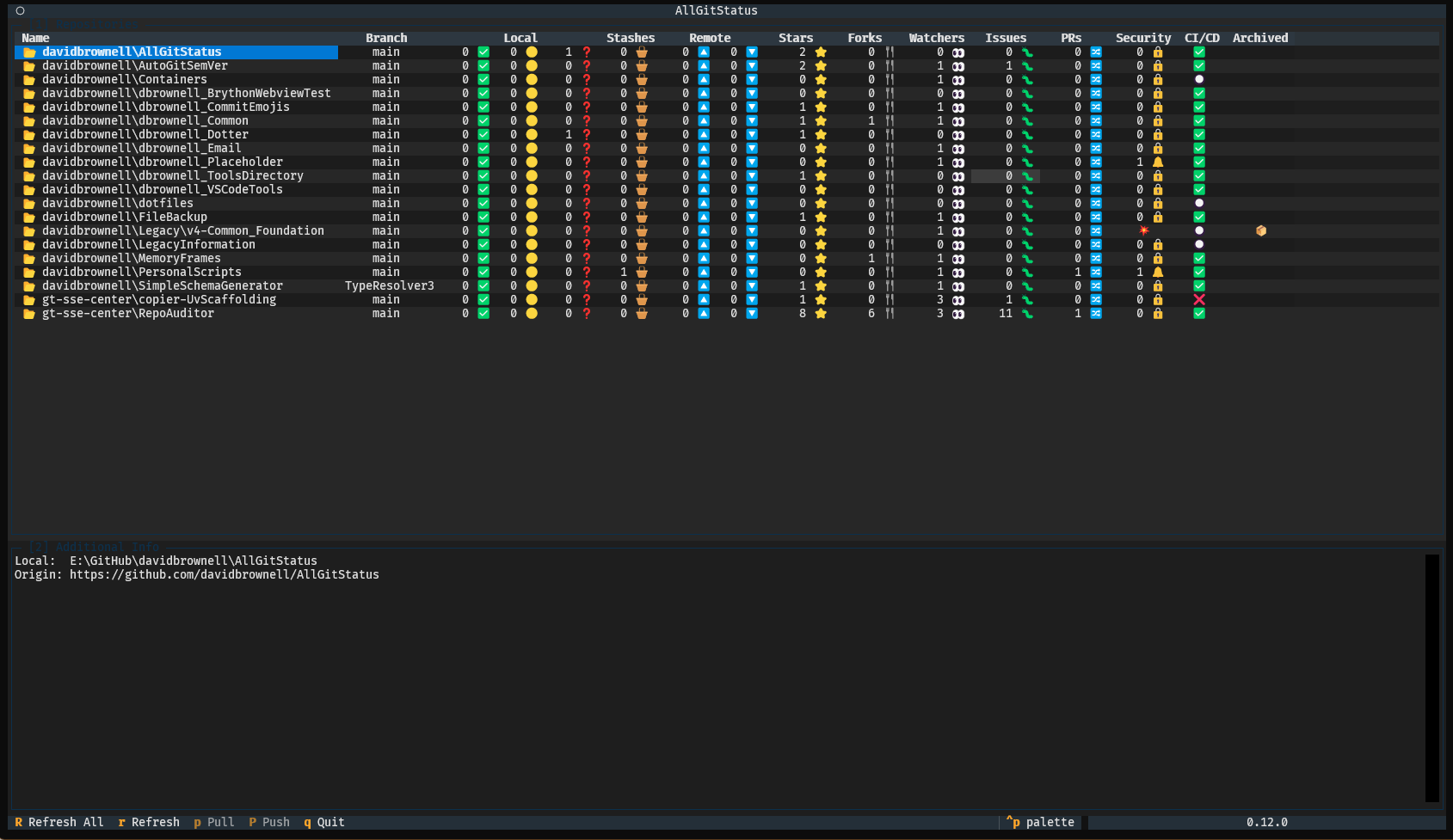The image size is (1453, 840).
Task: Select the davidbrownell\AllGitStatus row
Action: click(727, 52)
